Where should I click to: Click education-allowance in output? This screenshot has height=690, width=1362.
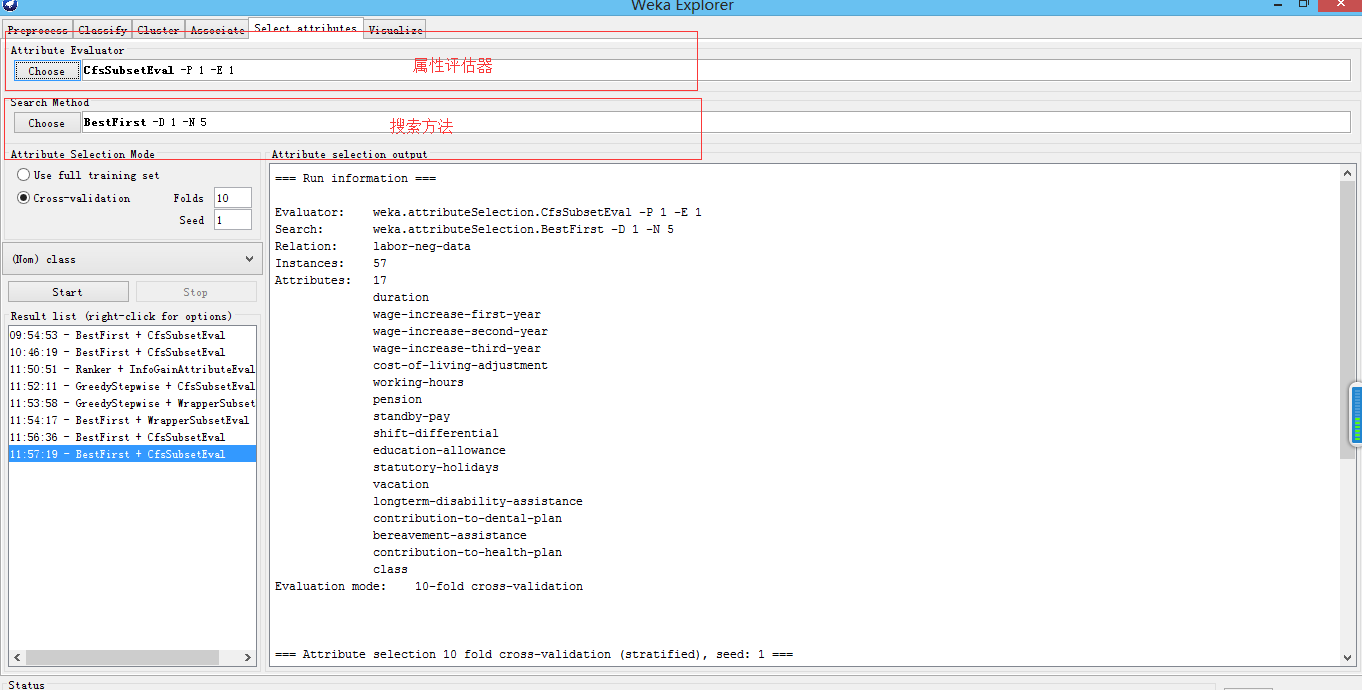click(x=439, y=450)
